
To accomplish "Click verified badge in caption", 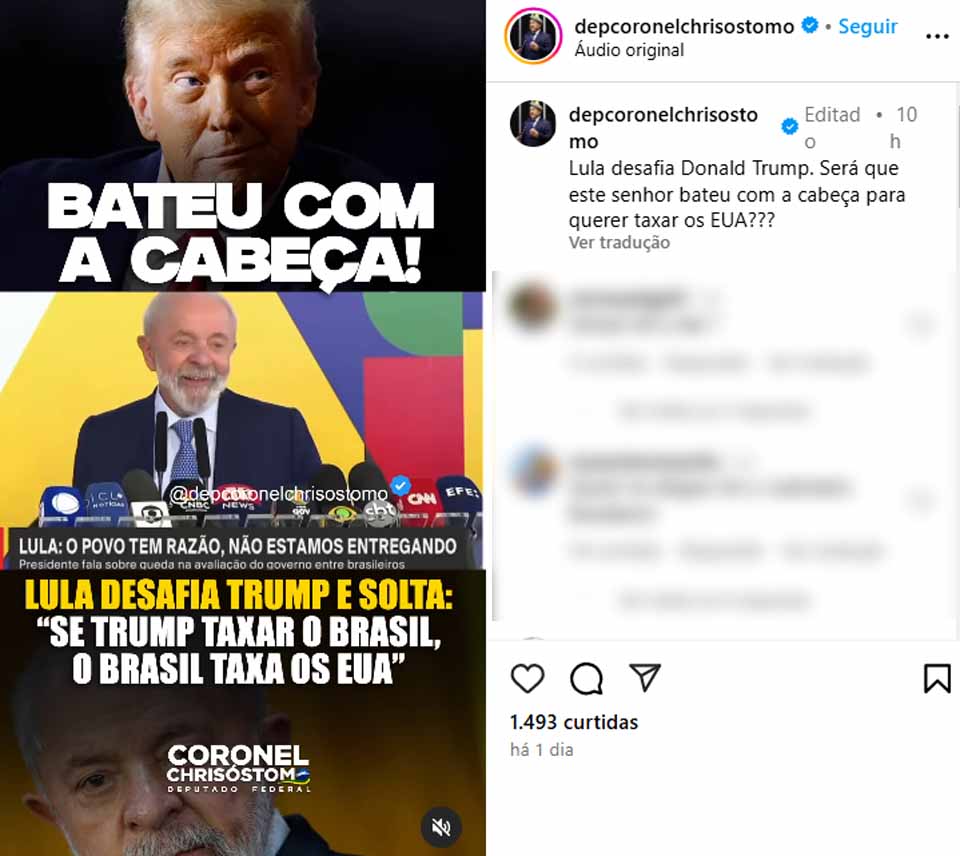I will coord(790,127).
